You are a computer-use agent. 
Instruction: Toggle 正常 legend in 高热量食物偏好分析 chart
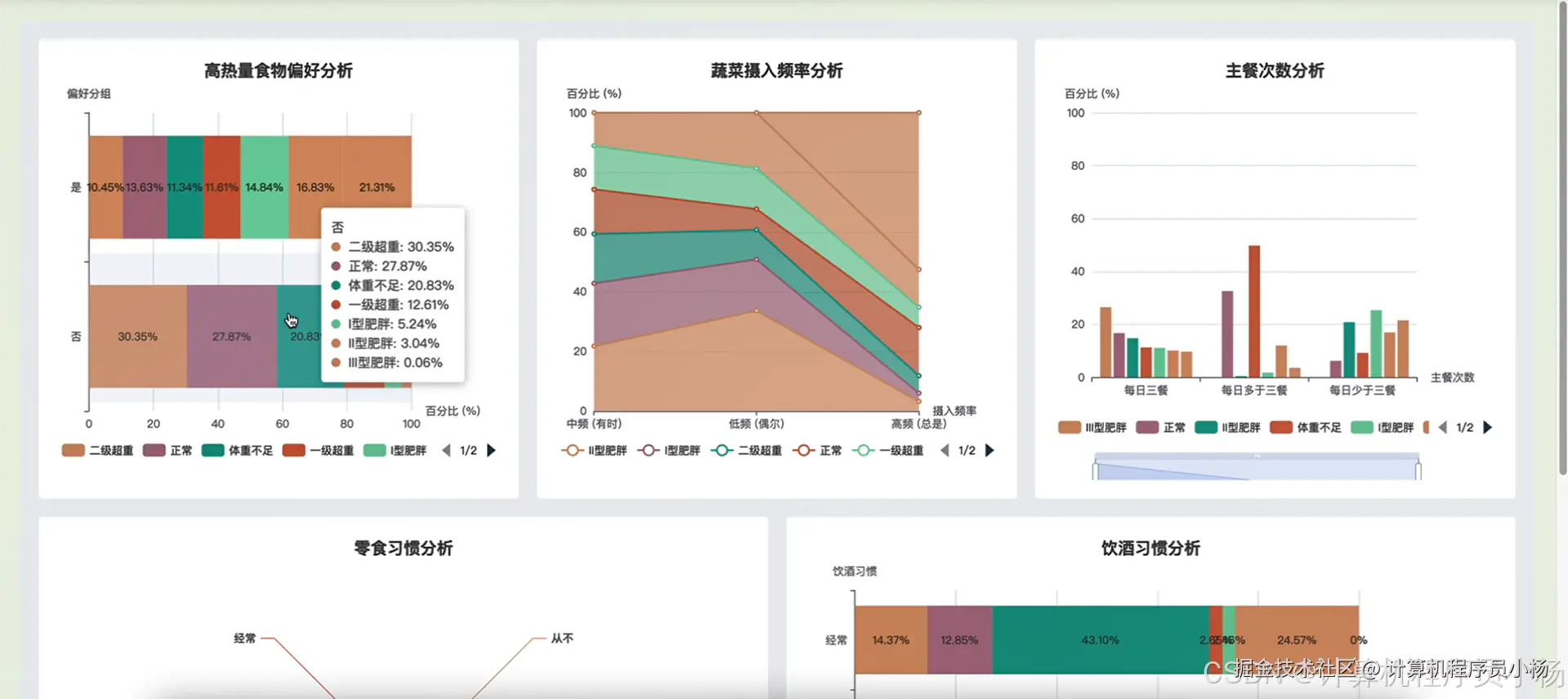click(x=168, y=450)
